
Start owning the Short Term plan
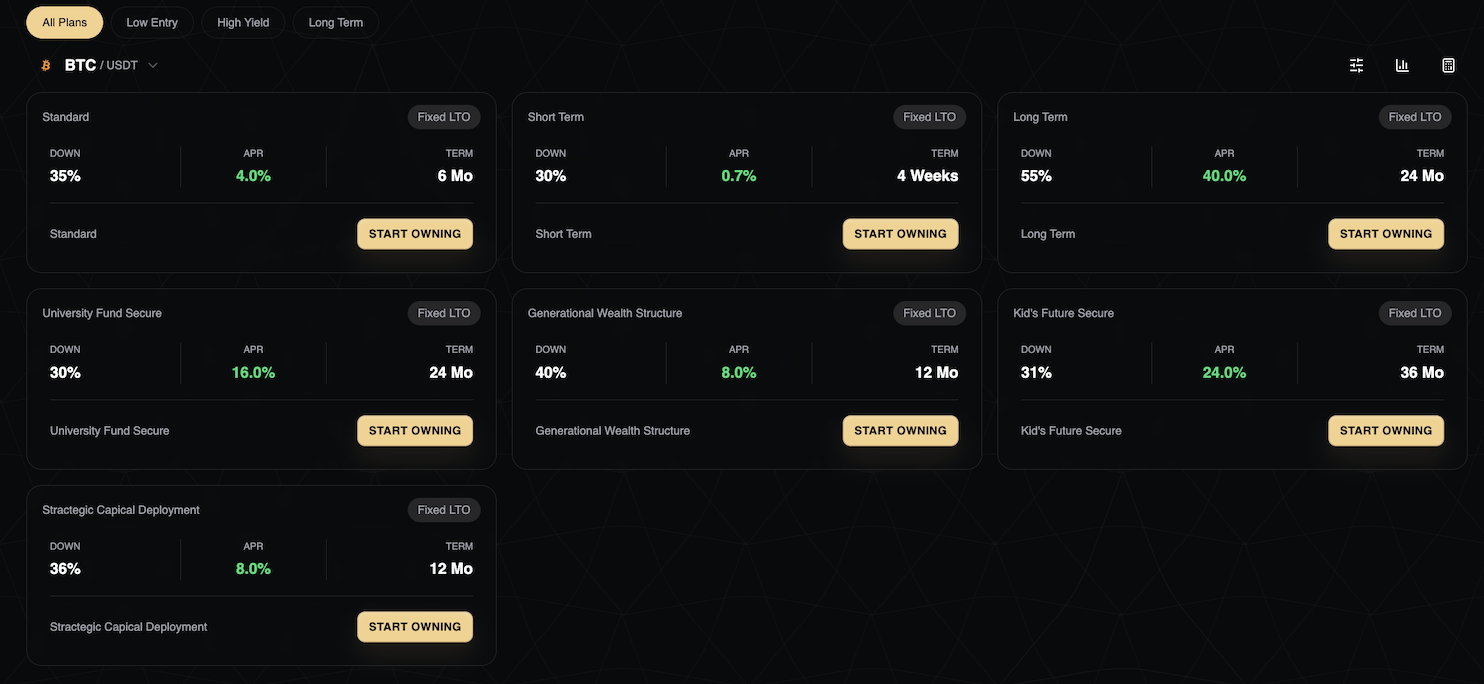[900, 234]
